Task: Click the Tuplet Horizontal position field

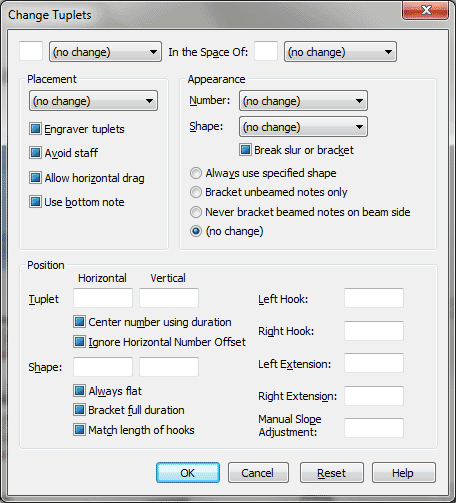Action: pos(103,298)
